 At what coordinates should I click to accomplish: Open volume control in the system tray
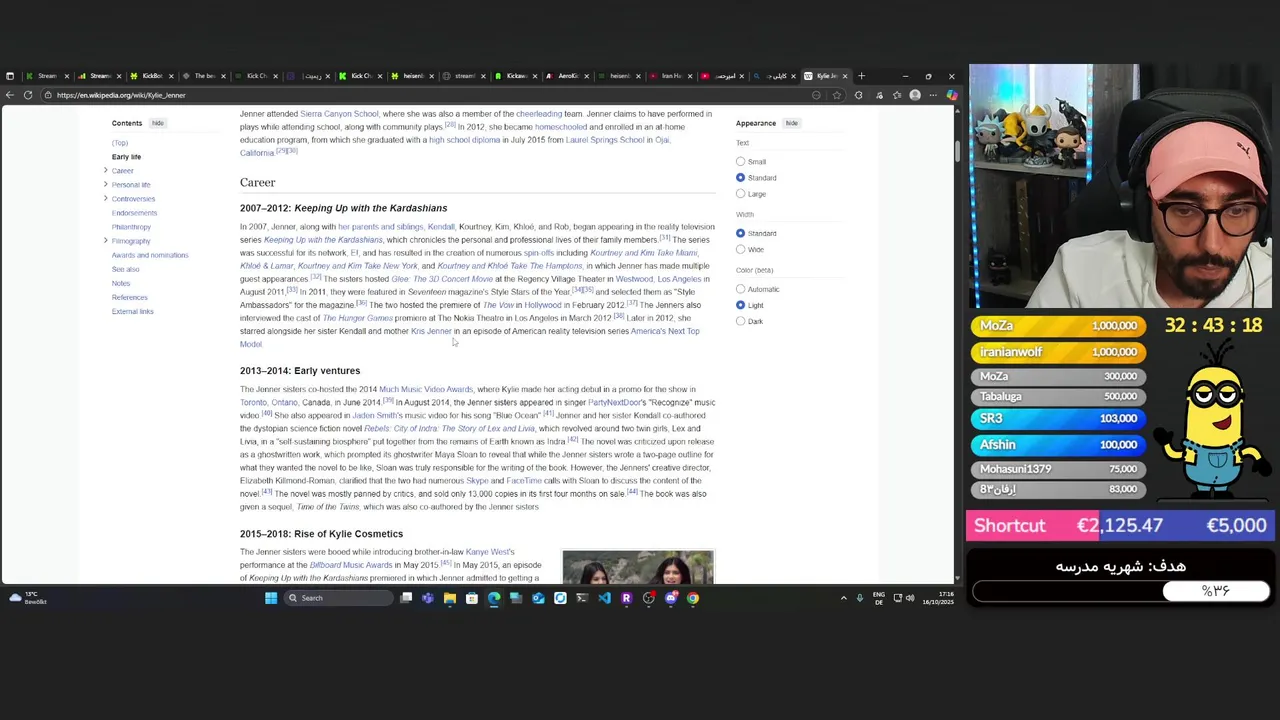point(910,598)
